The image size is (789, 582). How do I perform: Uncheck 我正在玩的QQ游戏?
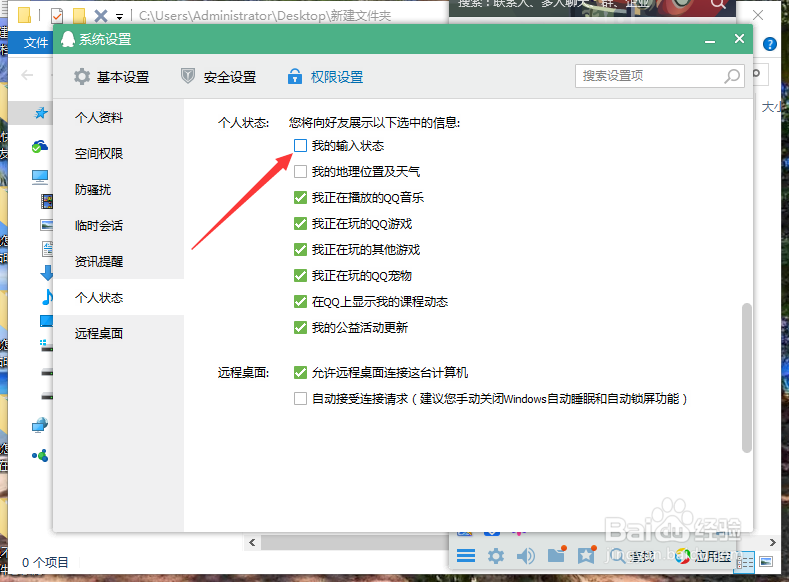coord(300,223)
